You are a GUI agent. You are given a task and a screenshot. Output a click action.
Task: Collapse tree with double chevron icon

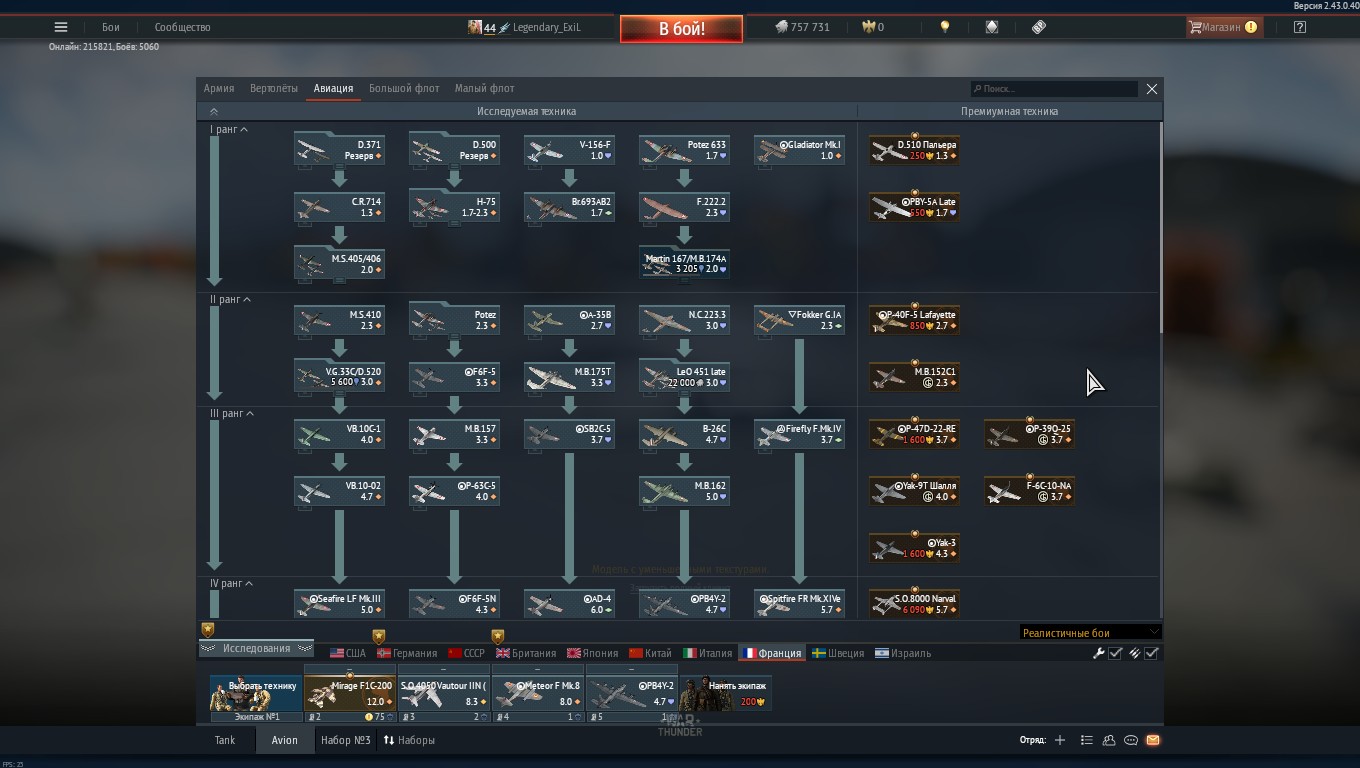click(x=213, y=112)
